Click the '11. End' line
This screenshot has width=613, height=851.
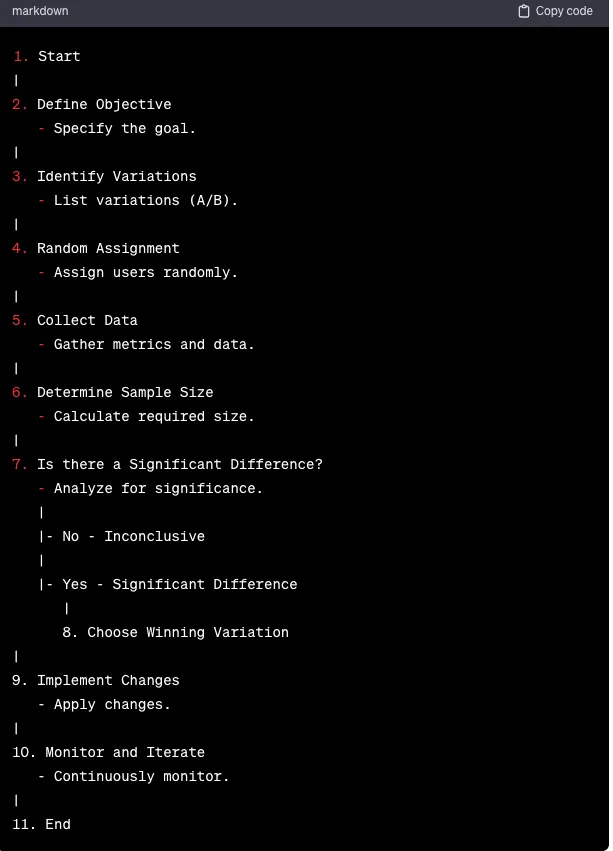[41, 824]
